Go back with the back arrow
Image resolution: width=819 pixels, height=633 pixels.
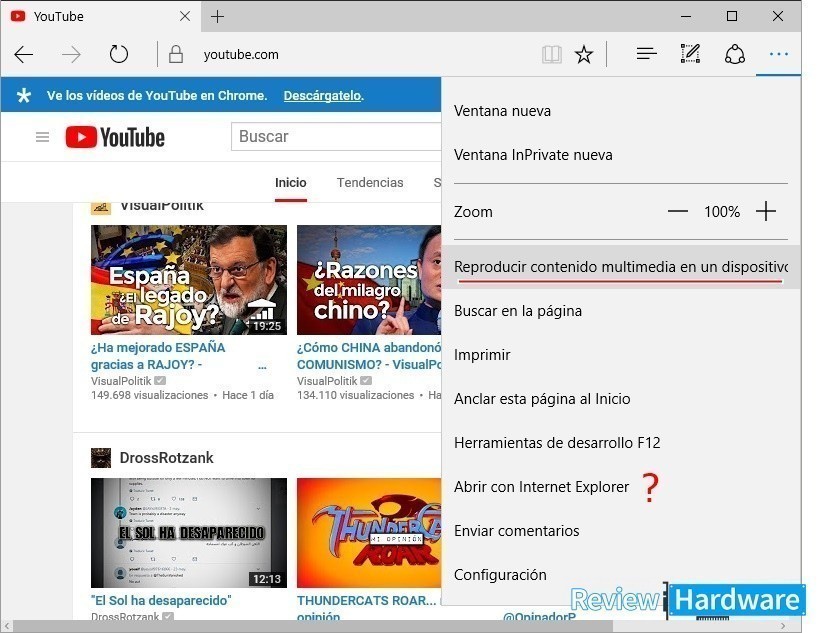point(24,54)
